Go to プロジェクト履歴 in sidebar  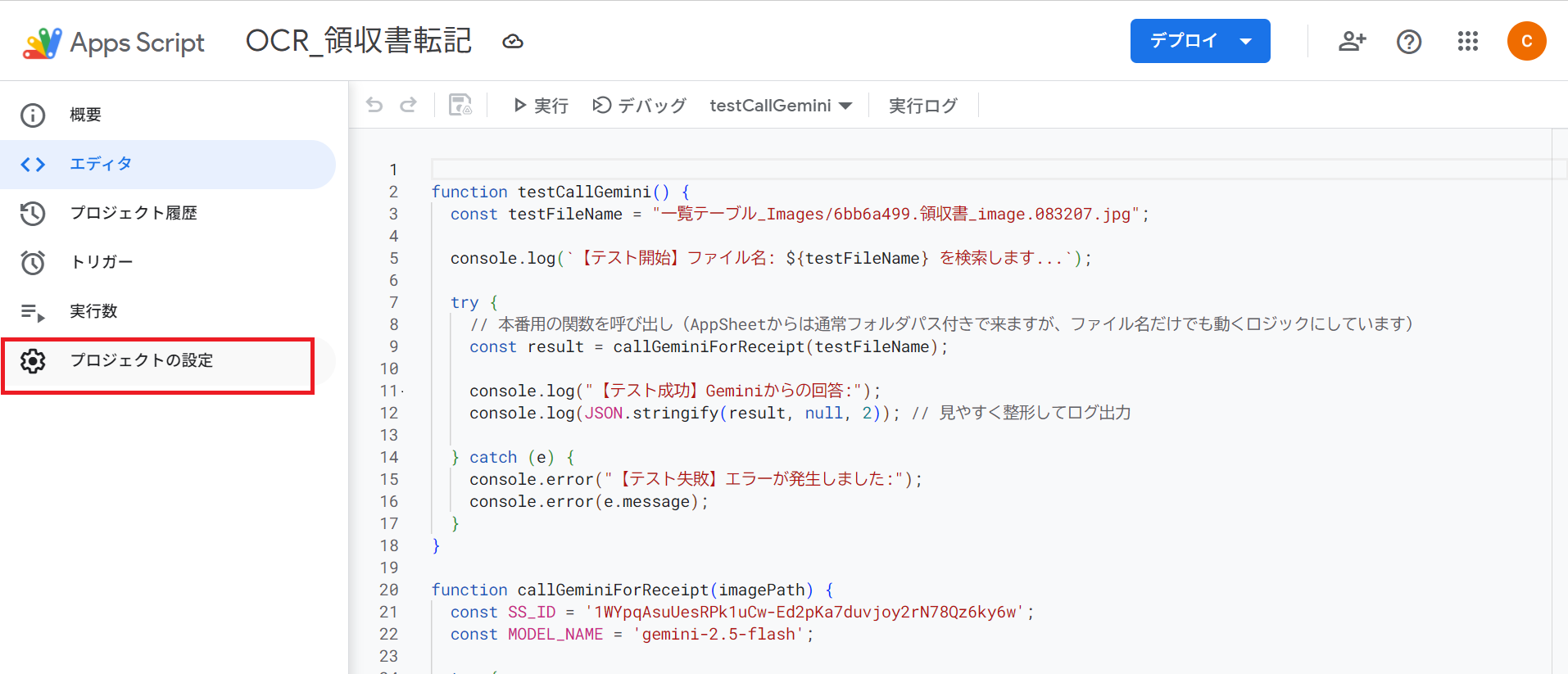(x=133, y=213)
